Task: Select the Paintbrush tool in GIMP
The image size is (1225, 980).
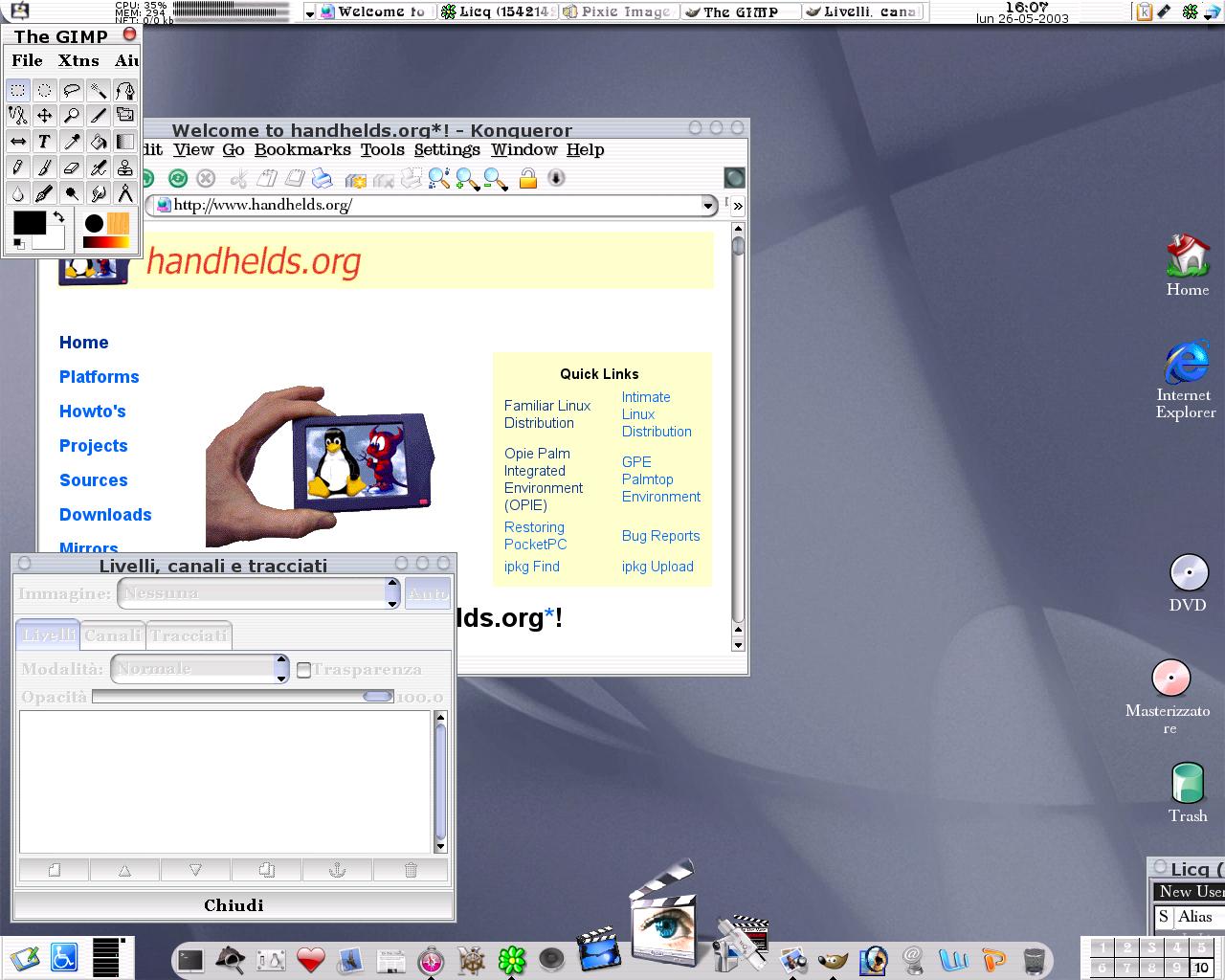Action: 45,167
